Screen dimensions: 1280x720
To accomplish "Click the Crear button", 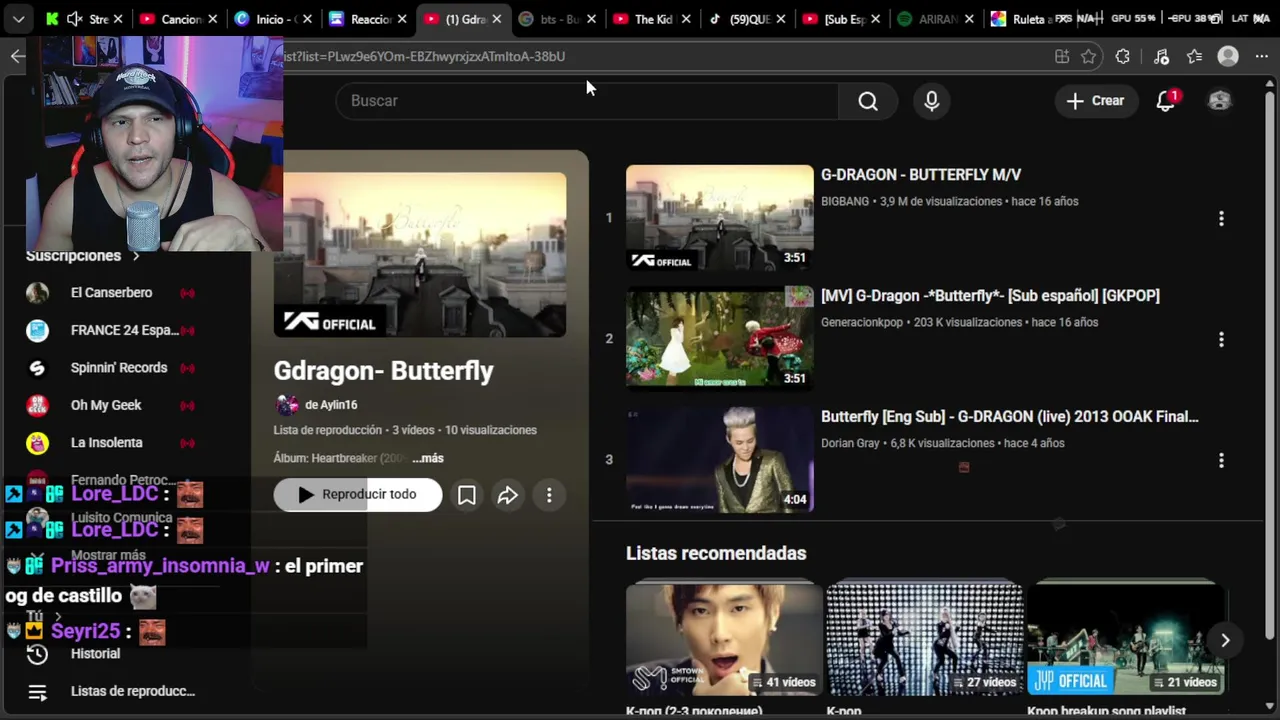I will (1095, 101).
